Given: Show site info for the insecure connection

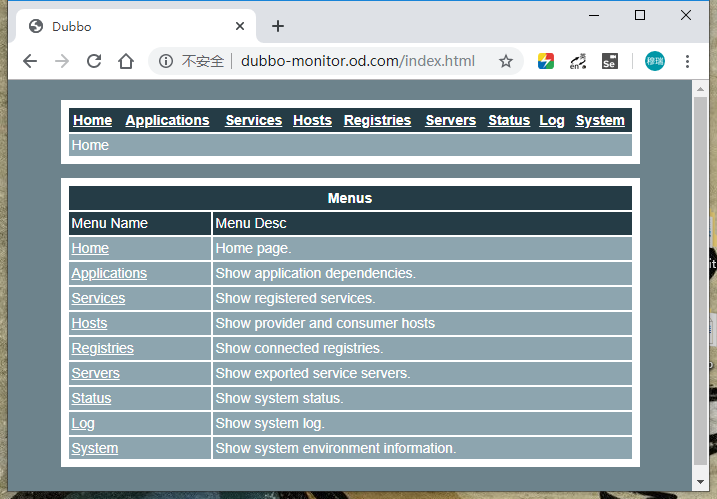Looking at the screenshot, I should 166,61.
